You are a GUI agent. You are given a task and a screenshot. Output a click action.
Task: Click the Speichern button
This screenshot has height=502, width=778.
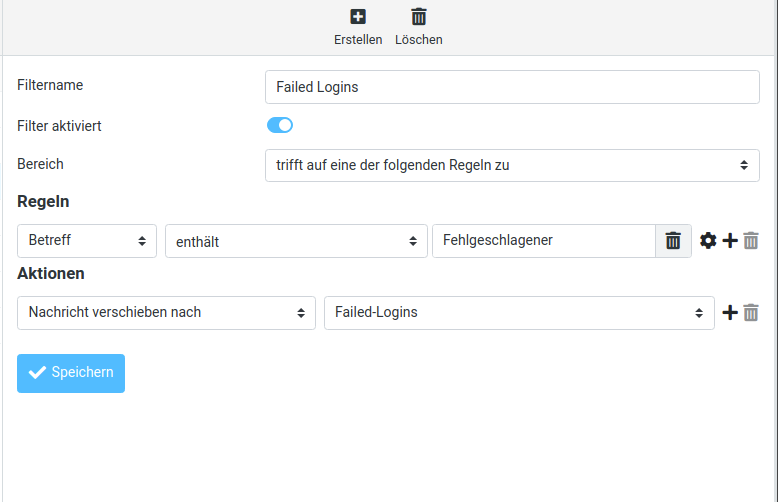[x=71, y=373]
